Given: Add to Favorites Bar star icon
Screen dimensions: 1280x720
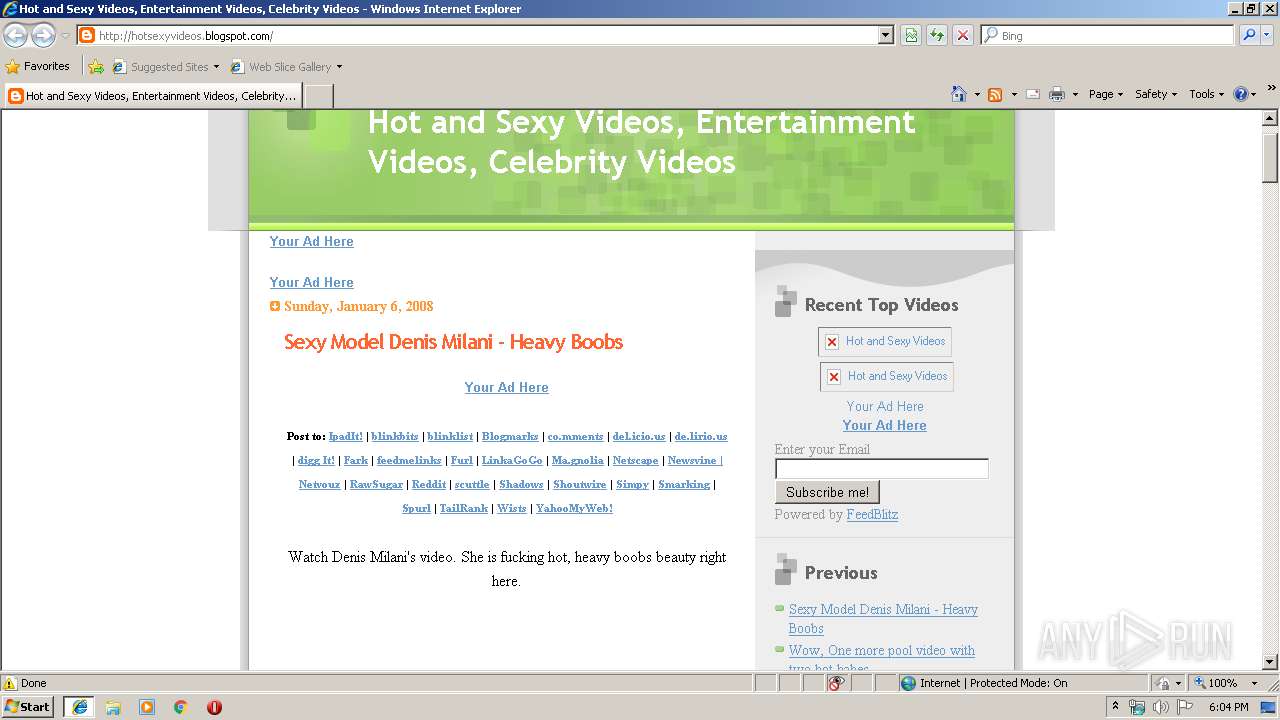Looking at the screenshot, I should point(95,67).
